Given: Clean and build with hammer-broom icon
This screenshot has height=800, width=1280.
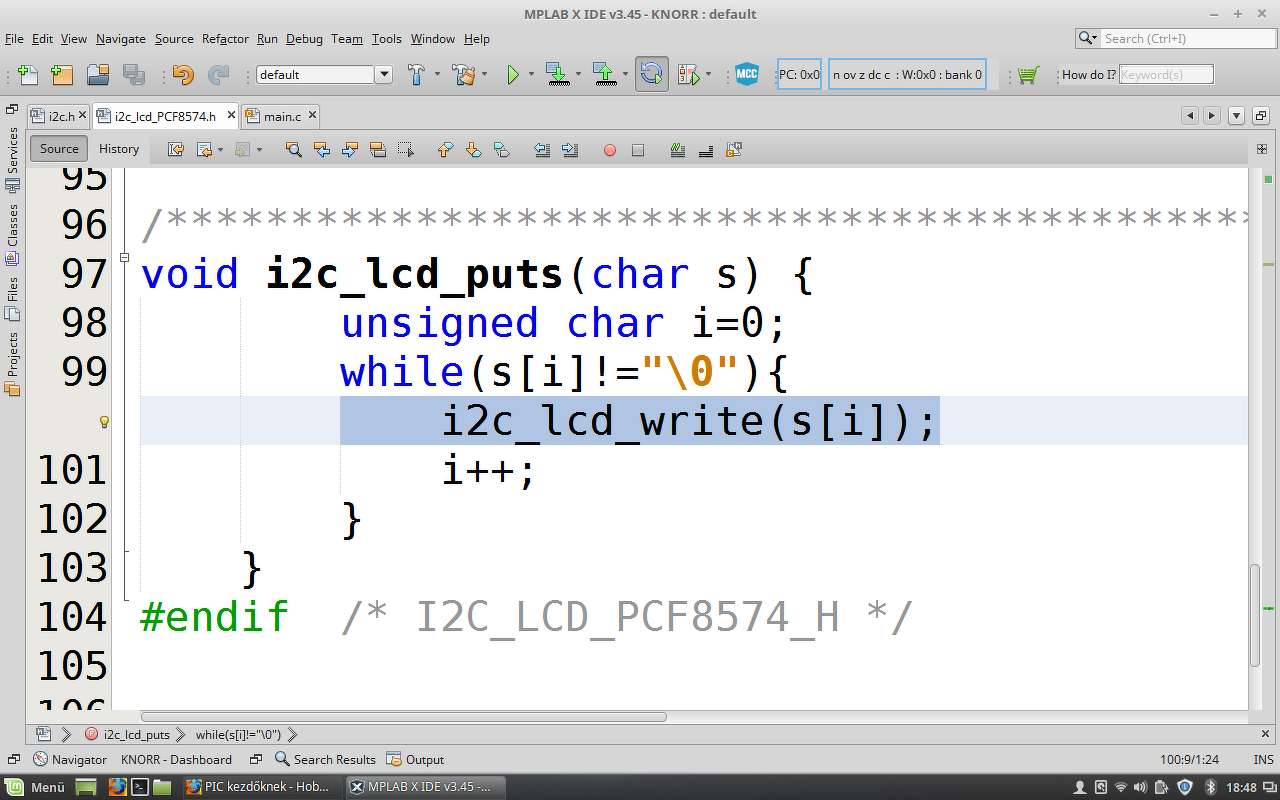Looking at the screenshot, I should (x=463, y=74).
